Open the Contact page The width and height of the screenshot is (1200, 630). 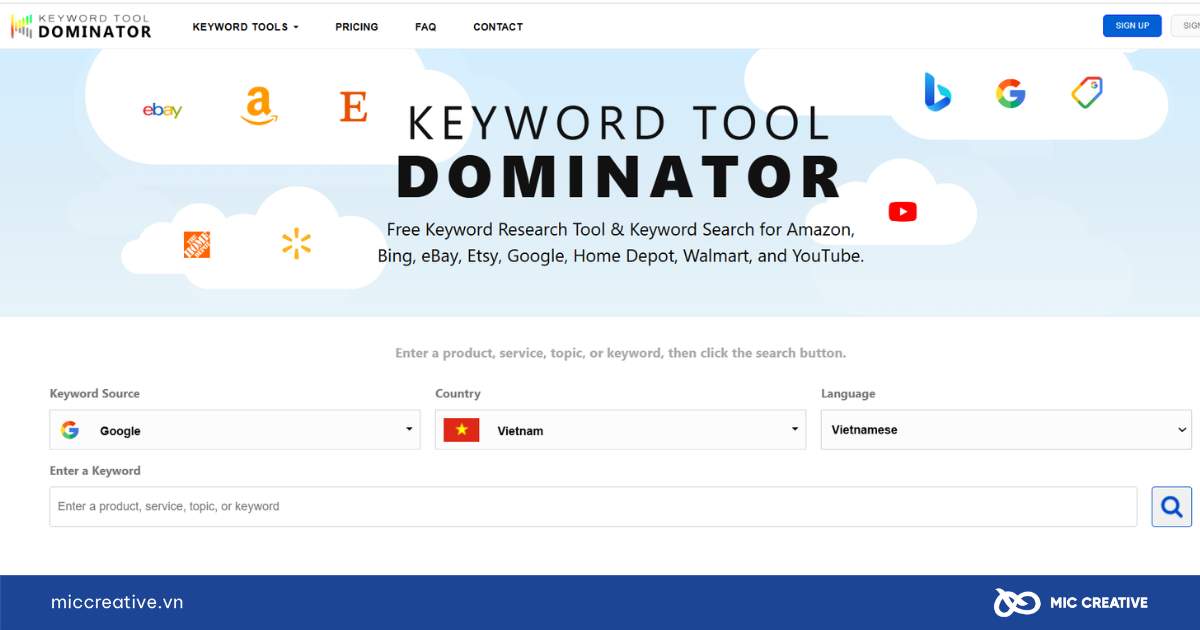tap(498, 27)
